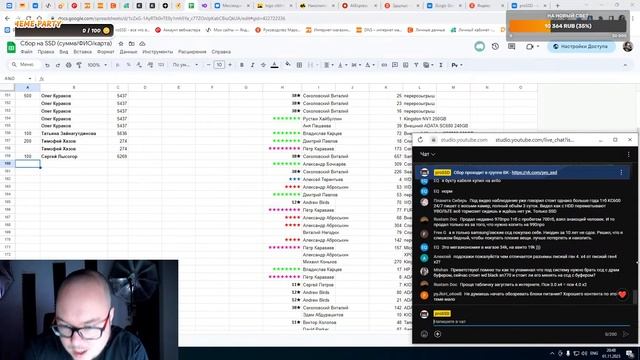Click the print icon in Sheets toolbar
The height and width of the screenshot is (360, 640).
68,65
